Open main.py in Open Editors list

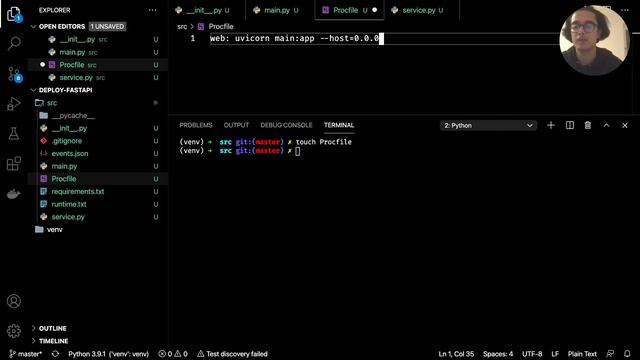(x=98, y=52)
